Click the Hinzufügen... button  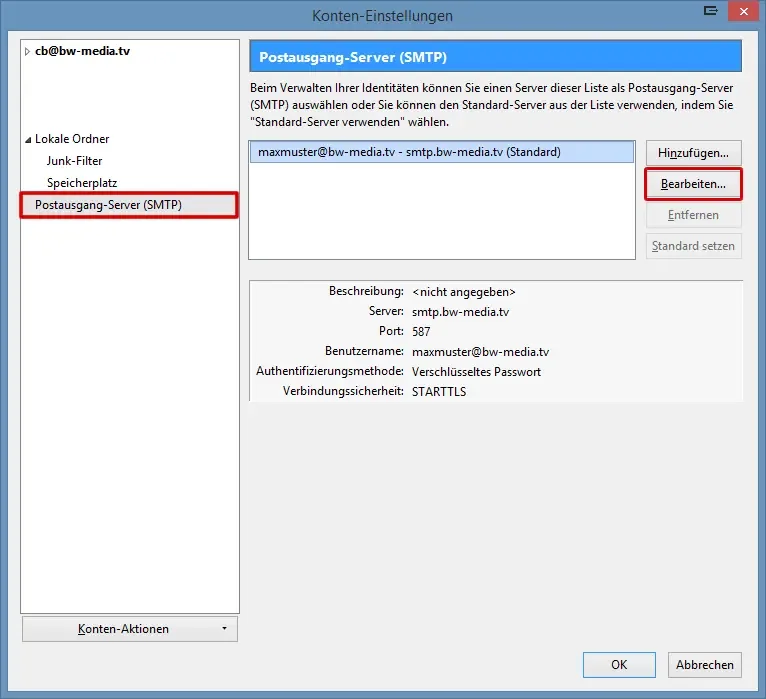tap(693, 153)
